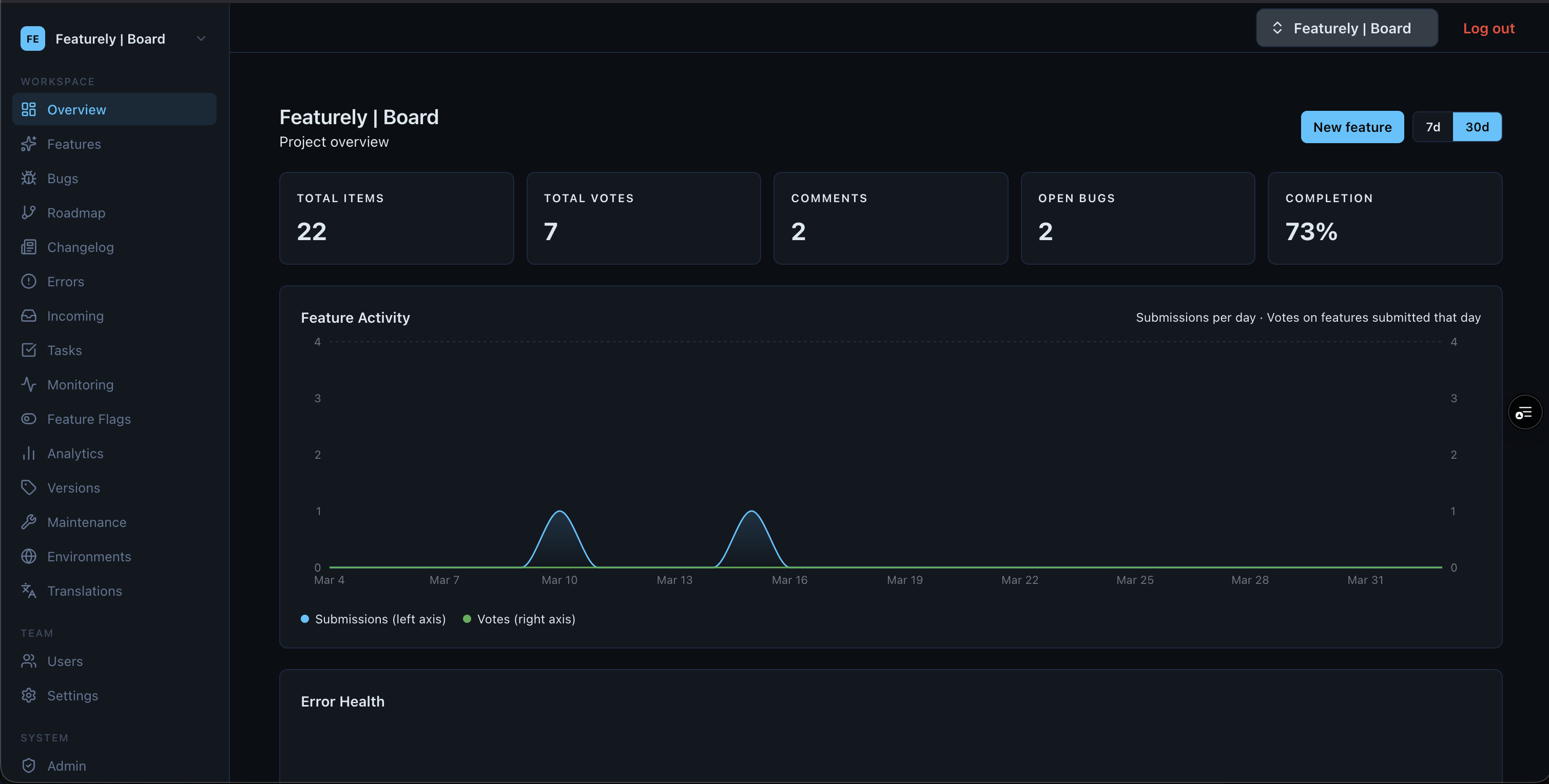This screenshot has width=1549, height=784.
Task: Click the Bugs icon in sidebar
Action: pyautogui.click(x=28, y=178)
